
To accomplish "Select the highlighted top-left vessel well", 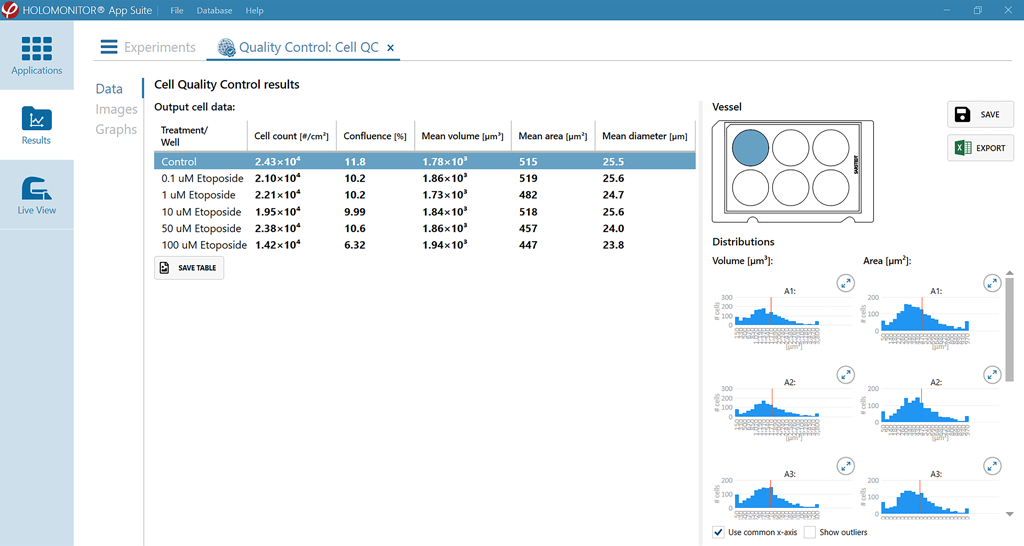I will tap(750, 148).
